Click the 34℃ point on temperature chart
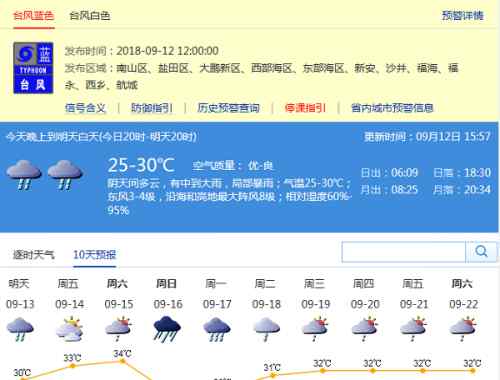This screenshot has height=380, width=500. pyautogui.click(x=122, y=361)
